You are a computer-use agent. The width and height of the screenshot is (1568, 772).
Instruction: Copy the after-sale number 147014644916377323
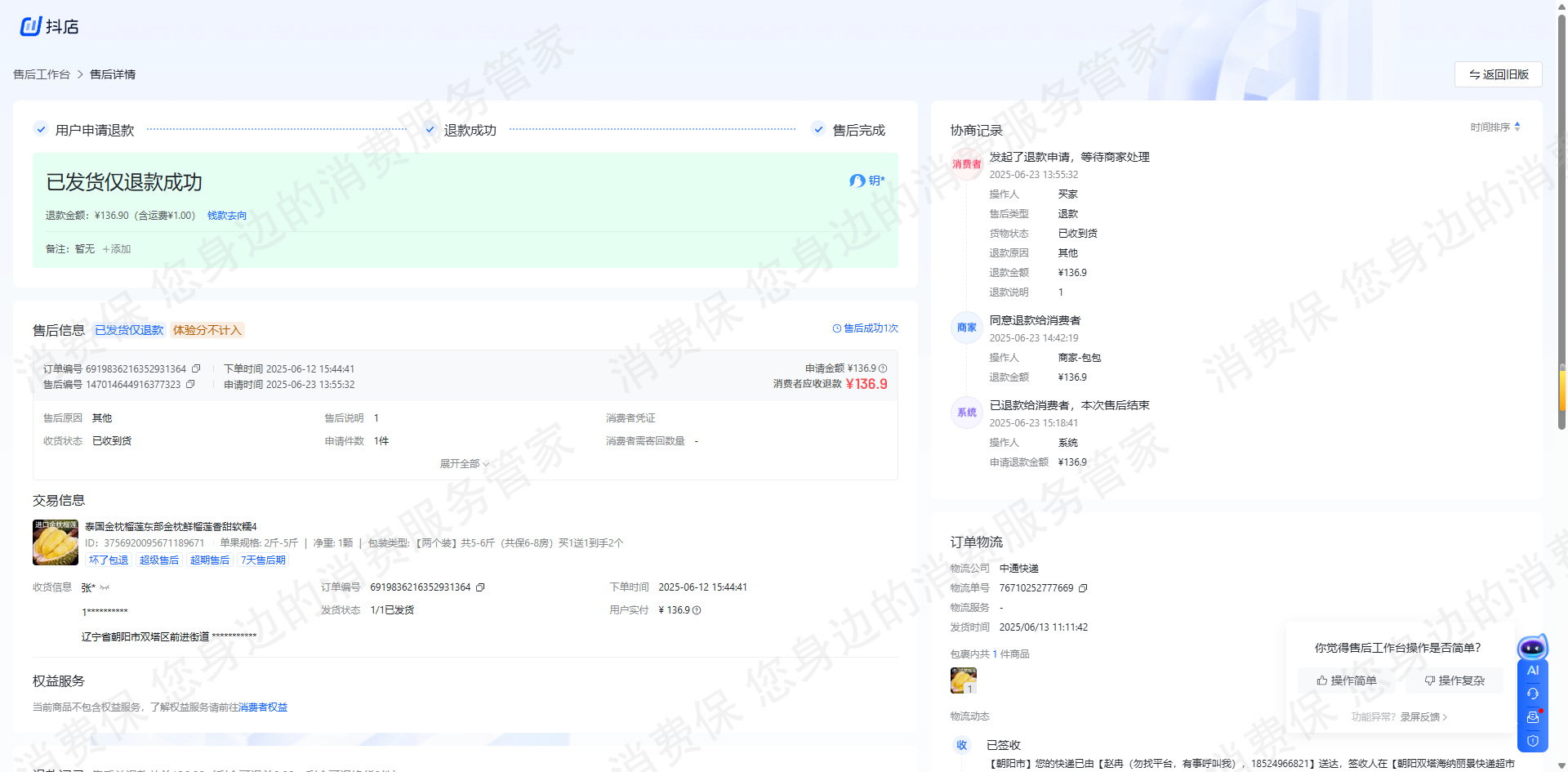(x=190, y=385)
